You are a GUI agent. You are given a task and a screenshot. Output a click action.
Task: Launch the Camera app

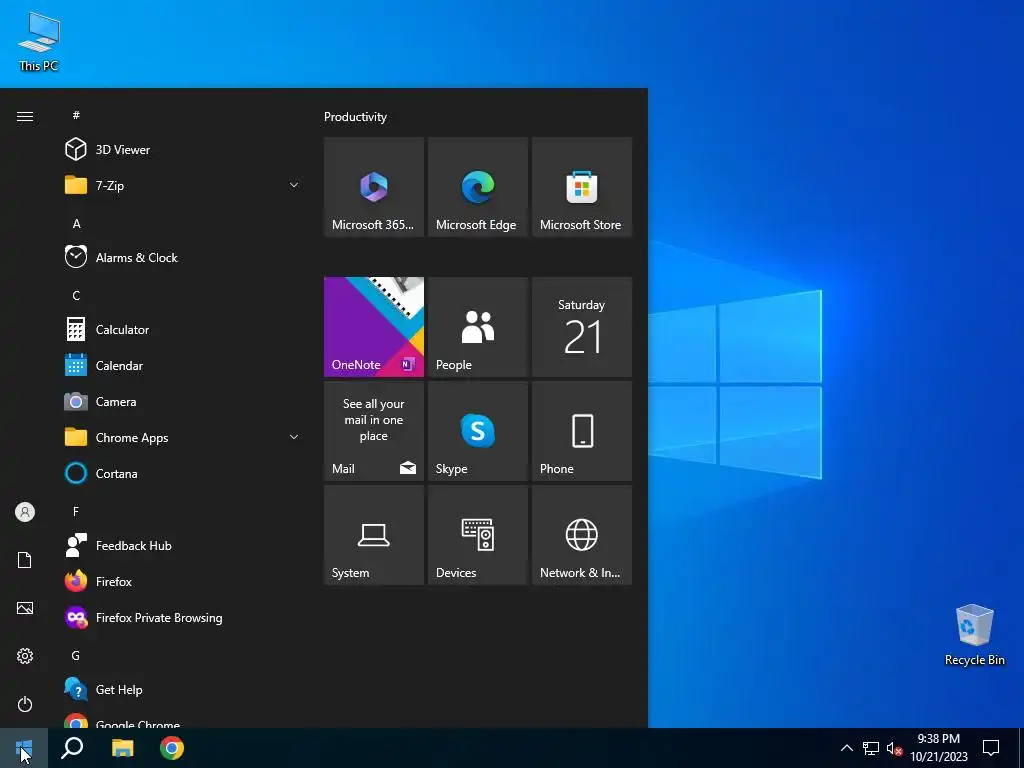tap(183, 402)
